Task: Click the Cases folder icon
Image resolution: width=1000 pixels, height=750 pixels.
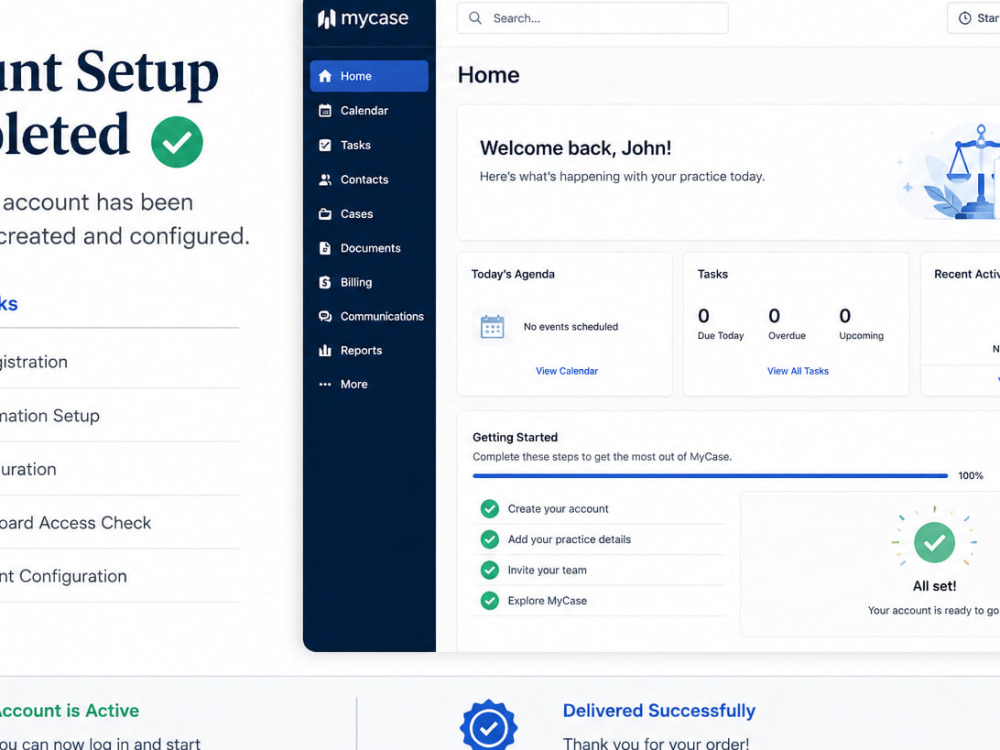Action: (325, 214)
